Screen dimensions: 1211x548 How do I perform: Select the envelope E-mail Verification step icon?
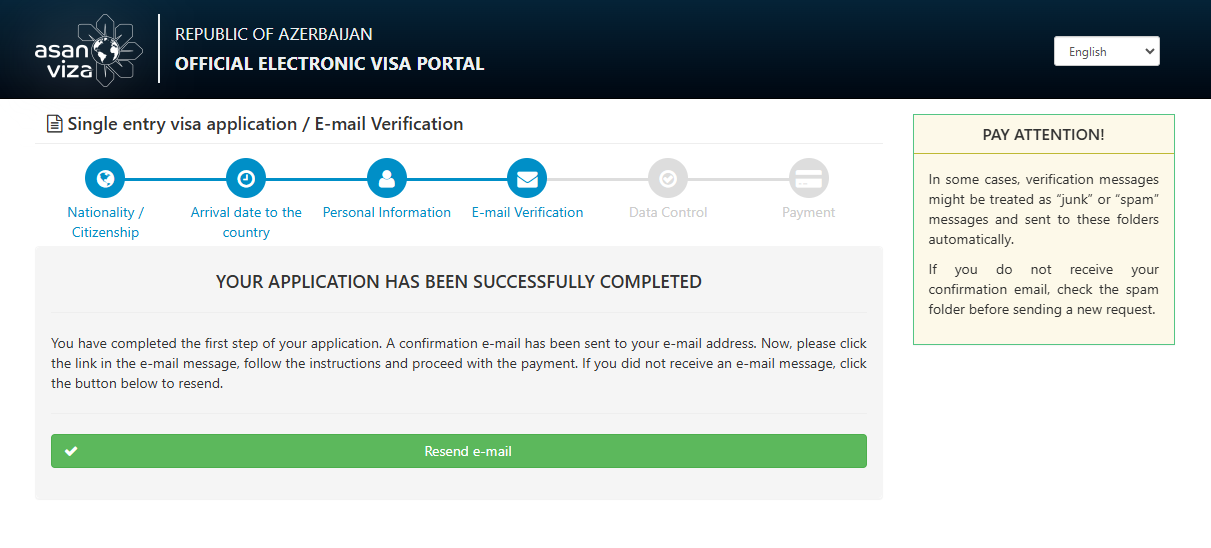coord(527,179)
